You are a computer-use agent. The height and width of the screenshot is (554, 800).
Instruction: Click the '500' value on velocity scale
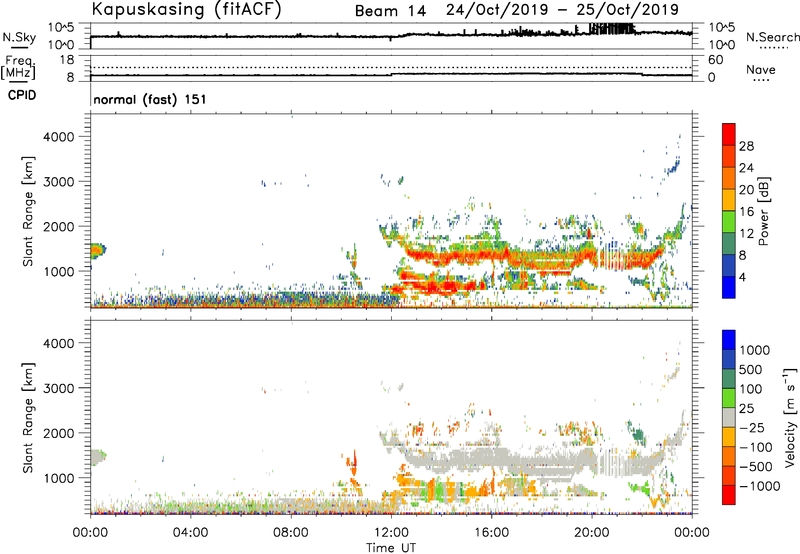751,369
